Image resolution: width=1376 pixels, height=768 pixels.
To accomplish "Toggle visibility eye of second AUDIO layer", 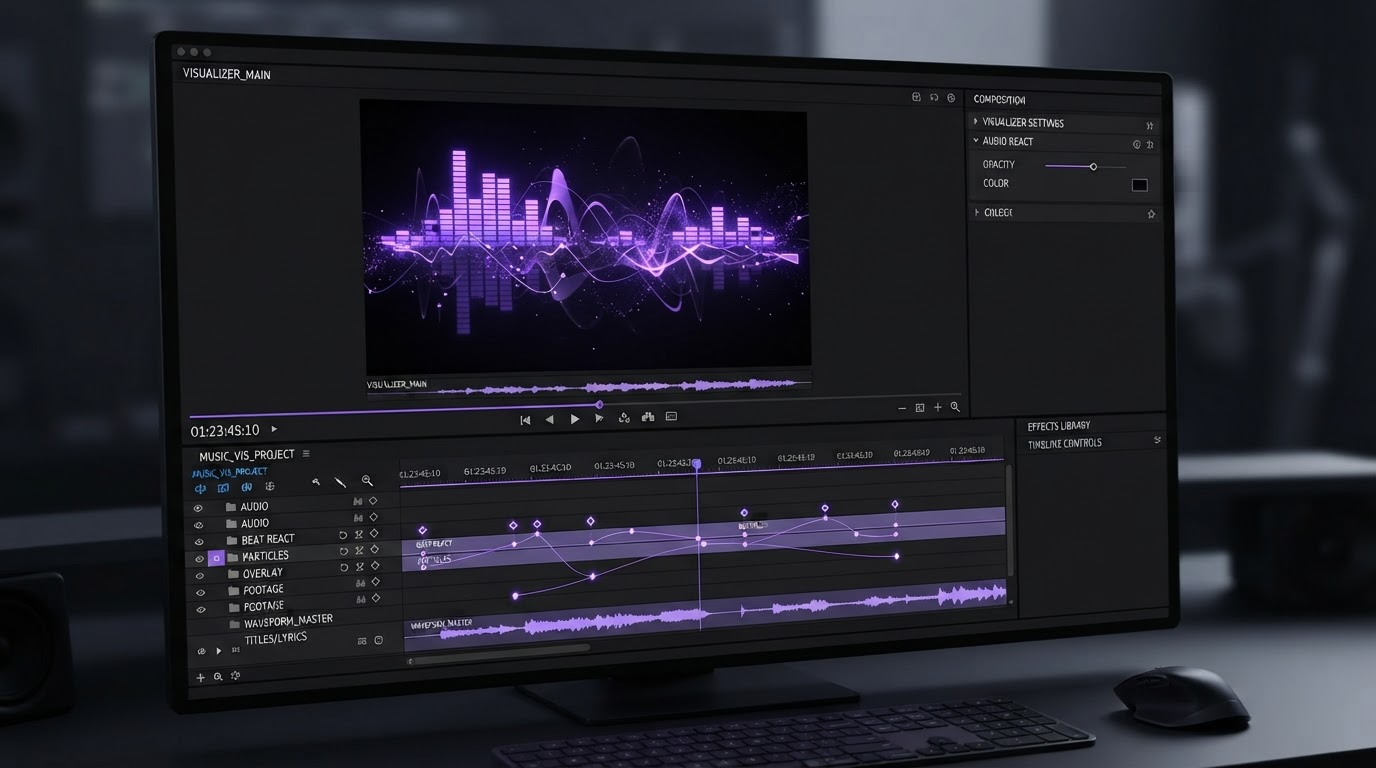I will pyautogui.click(x=198, y=525).
